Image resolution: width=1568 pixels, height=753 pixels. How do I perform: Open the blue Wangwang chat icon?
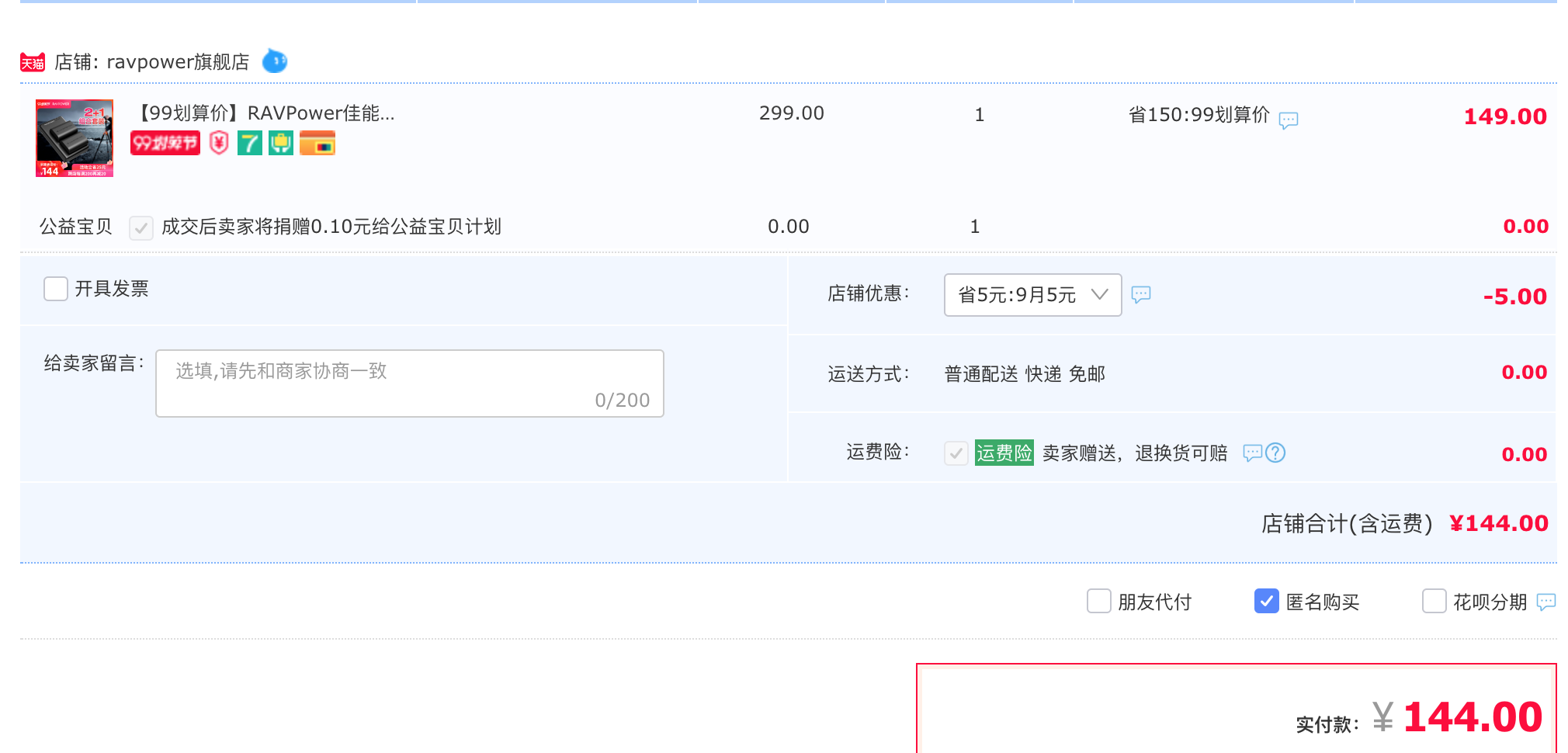275,61
